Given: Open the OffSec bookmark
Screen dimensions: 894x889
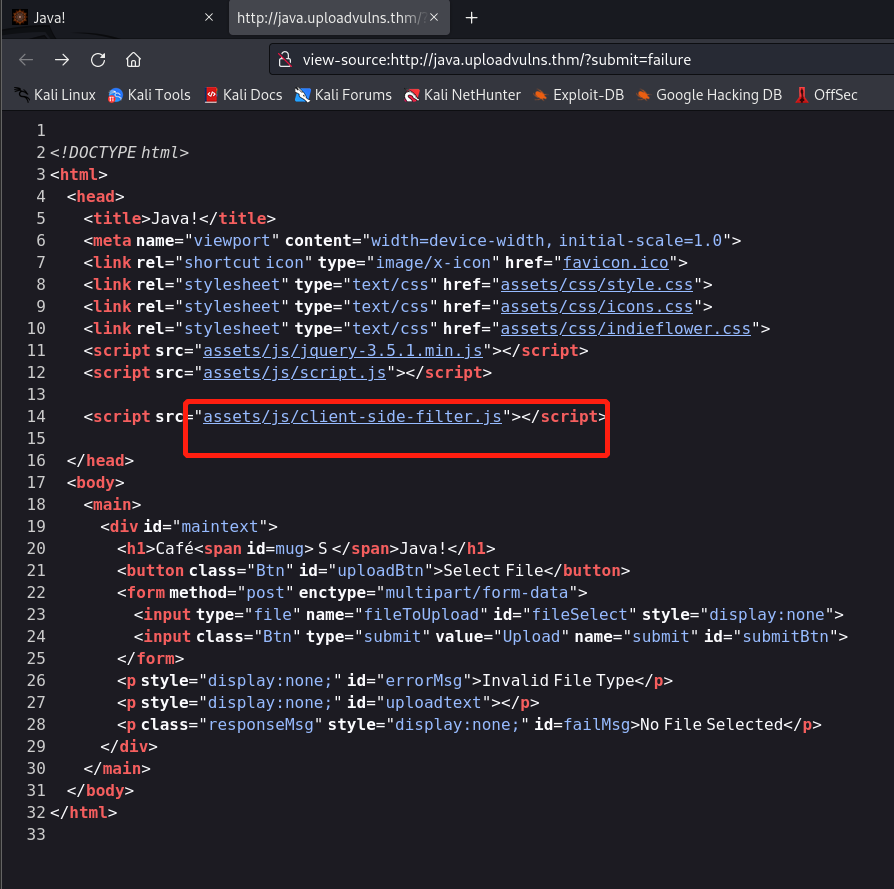Looking at the screenshot, I should 827,95.
